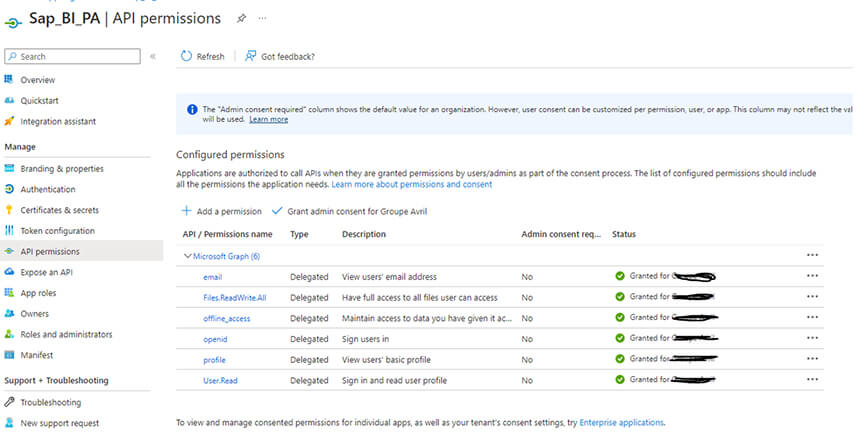The width and height of the screenshot is (857, 436).
Task: Open the more options menu for openid
Action: pos(812,338)
